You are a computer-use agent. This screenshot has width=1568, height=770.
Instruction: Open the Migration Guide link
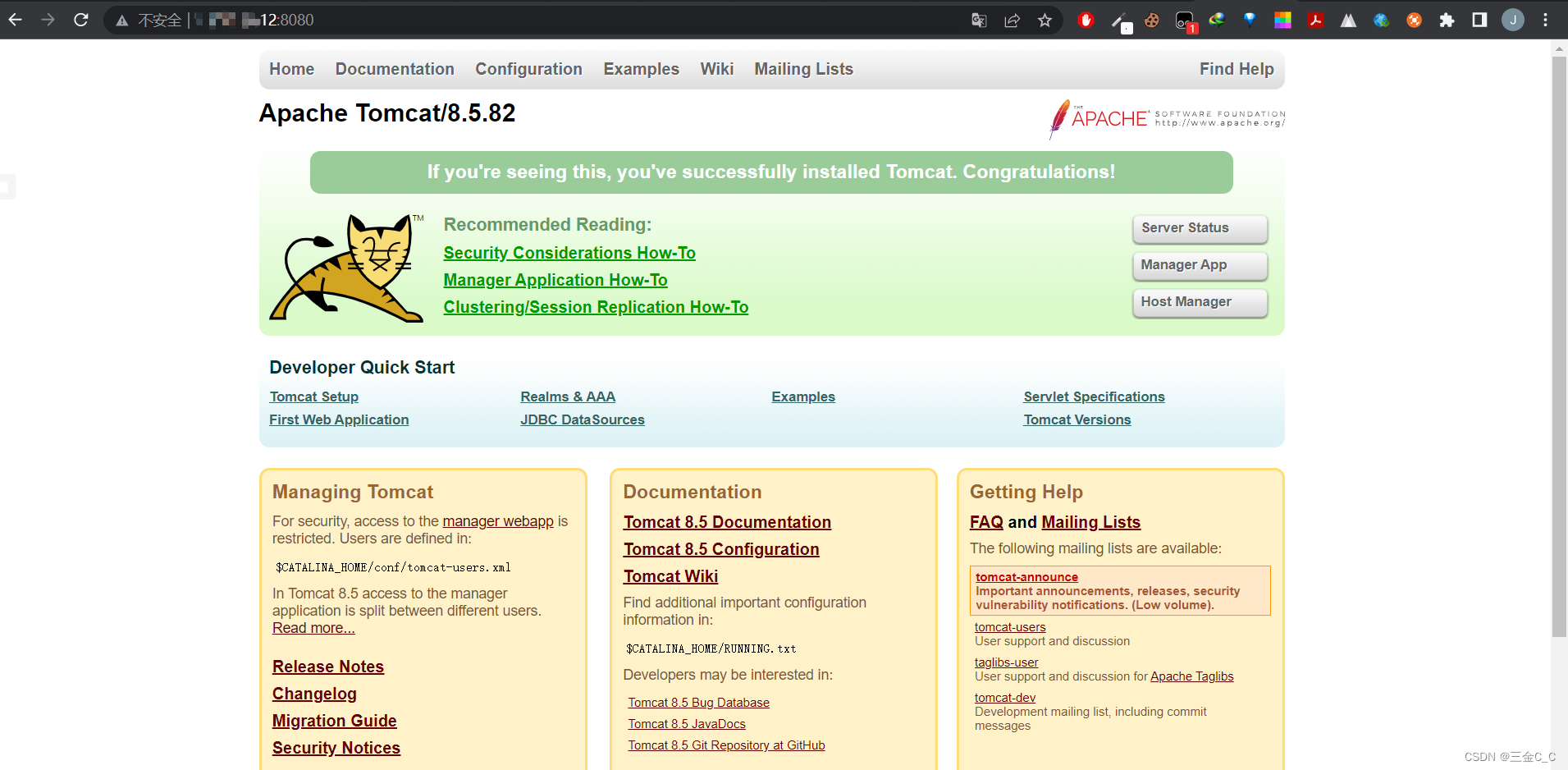[x=335, y=721]
